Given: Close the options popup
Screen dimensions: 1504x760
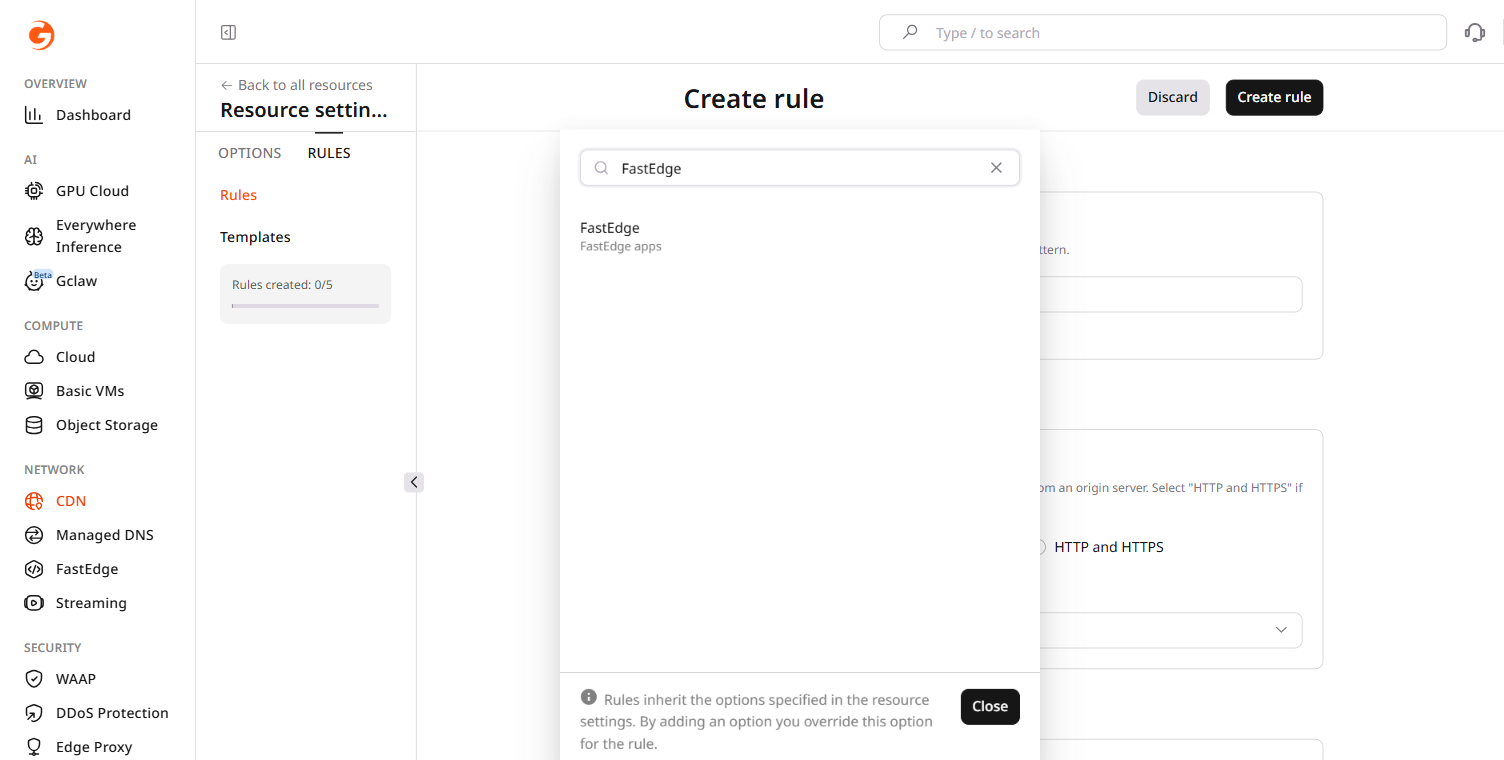Looking at the screenshot, I should click(990, 706).
